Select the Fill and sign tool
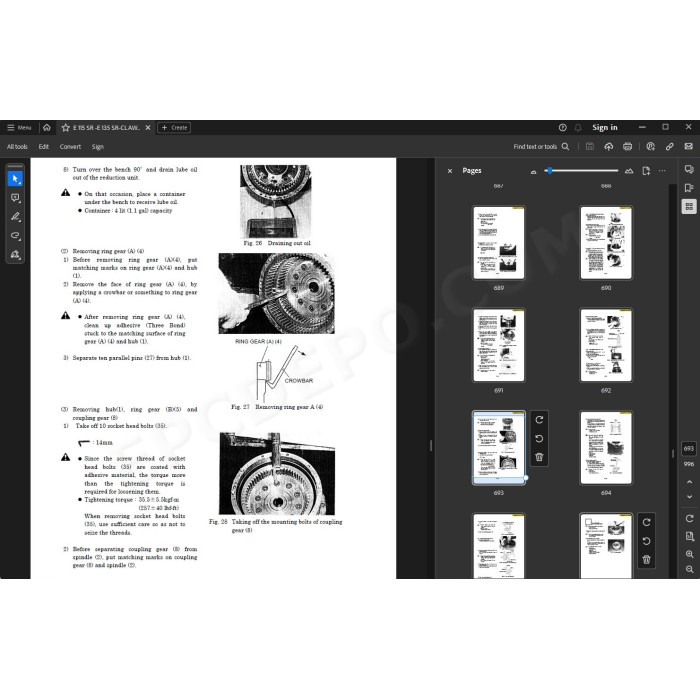700x700 pixels. point(15,254)
